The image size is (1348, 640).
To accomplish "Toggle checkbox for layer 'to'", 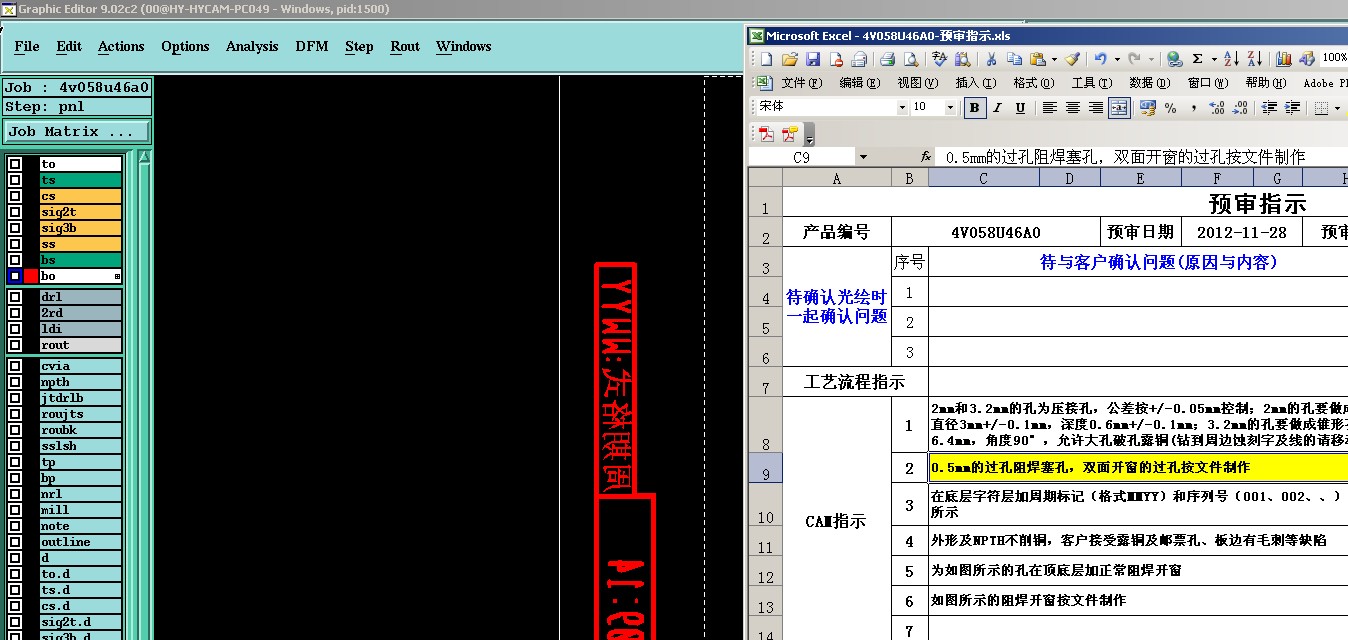I will pos(15,164).
